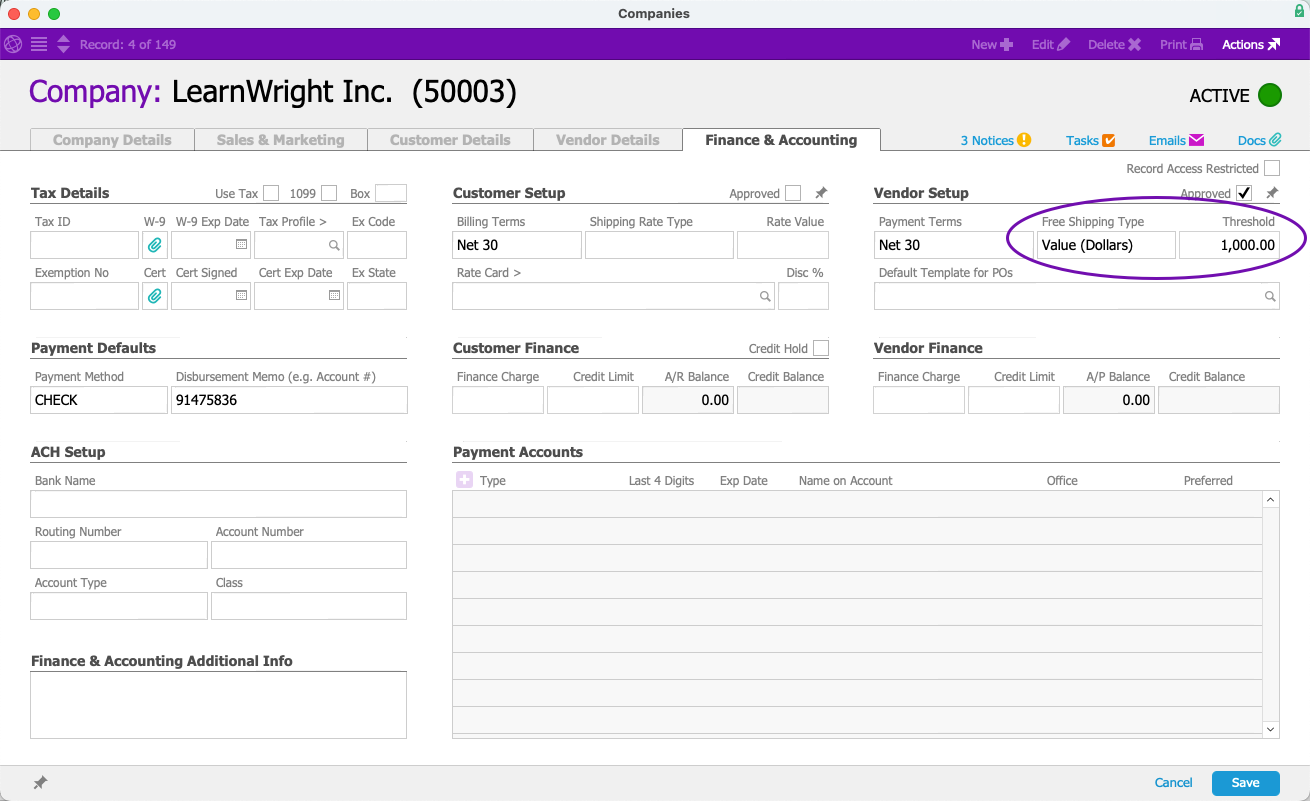Open the Actions menu
This screenshot has width=1310, height=801.
1251,44
